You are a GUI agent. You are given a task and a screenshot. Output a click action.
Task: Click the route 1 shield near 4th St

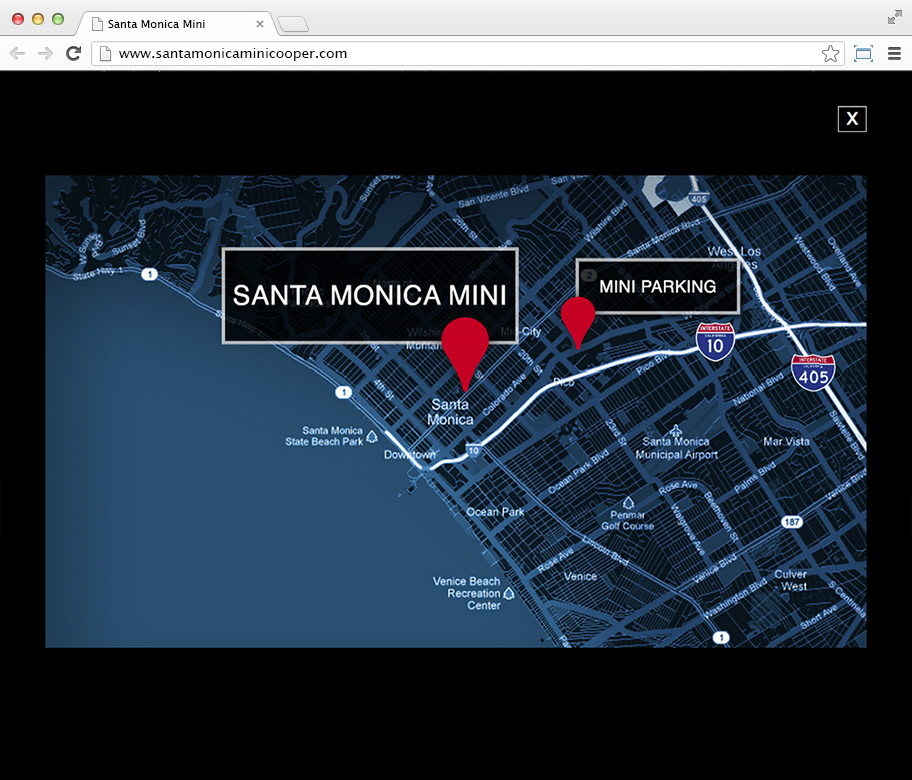[x=344, y=392]
